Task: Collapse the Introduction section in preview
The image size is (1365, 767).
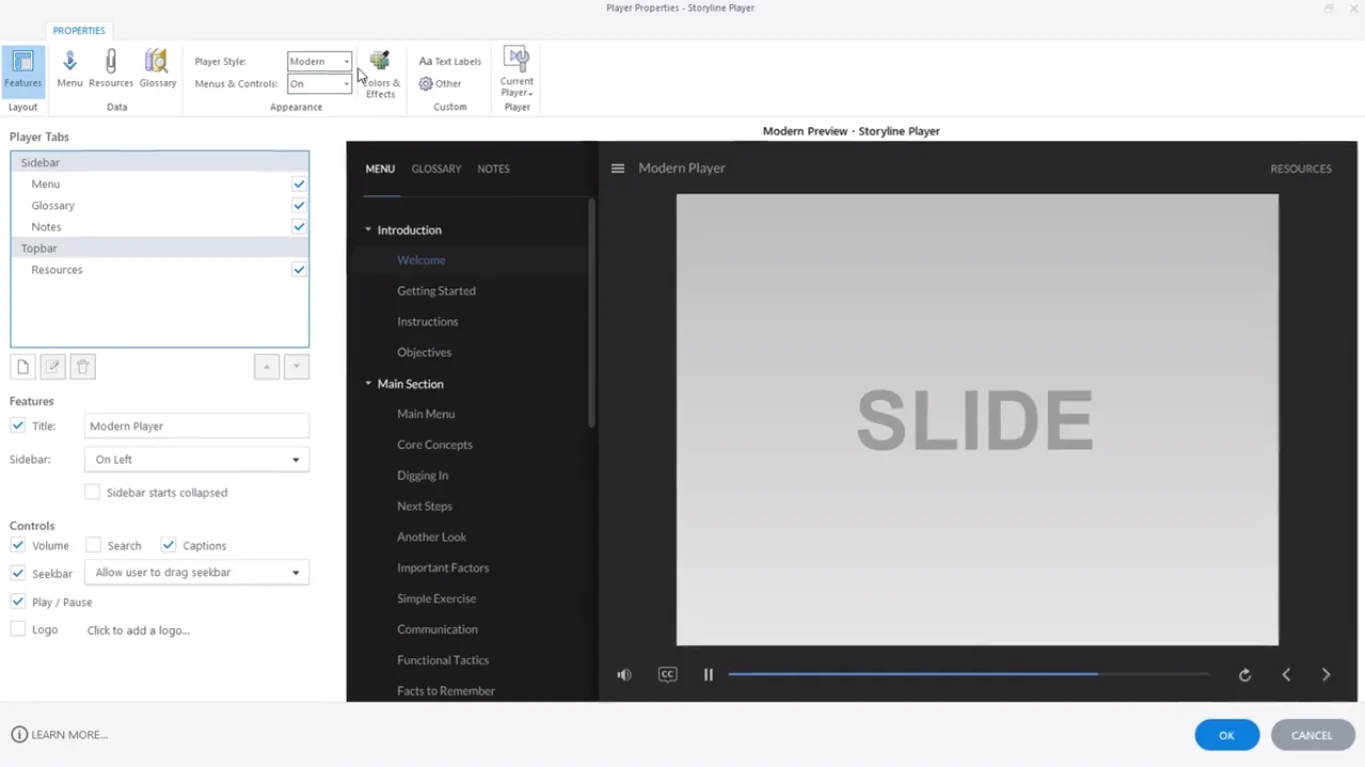Action: pyautogui.click(x=368, y=230)
